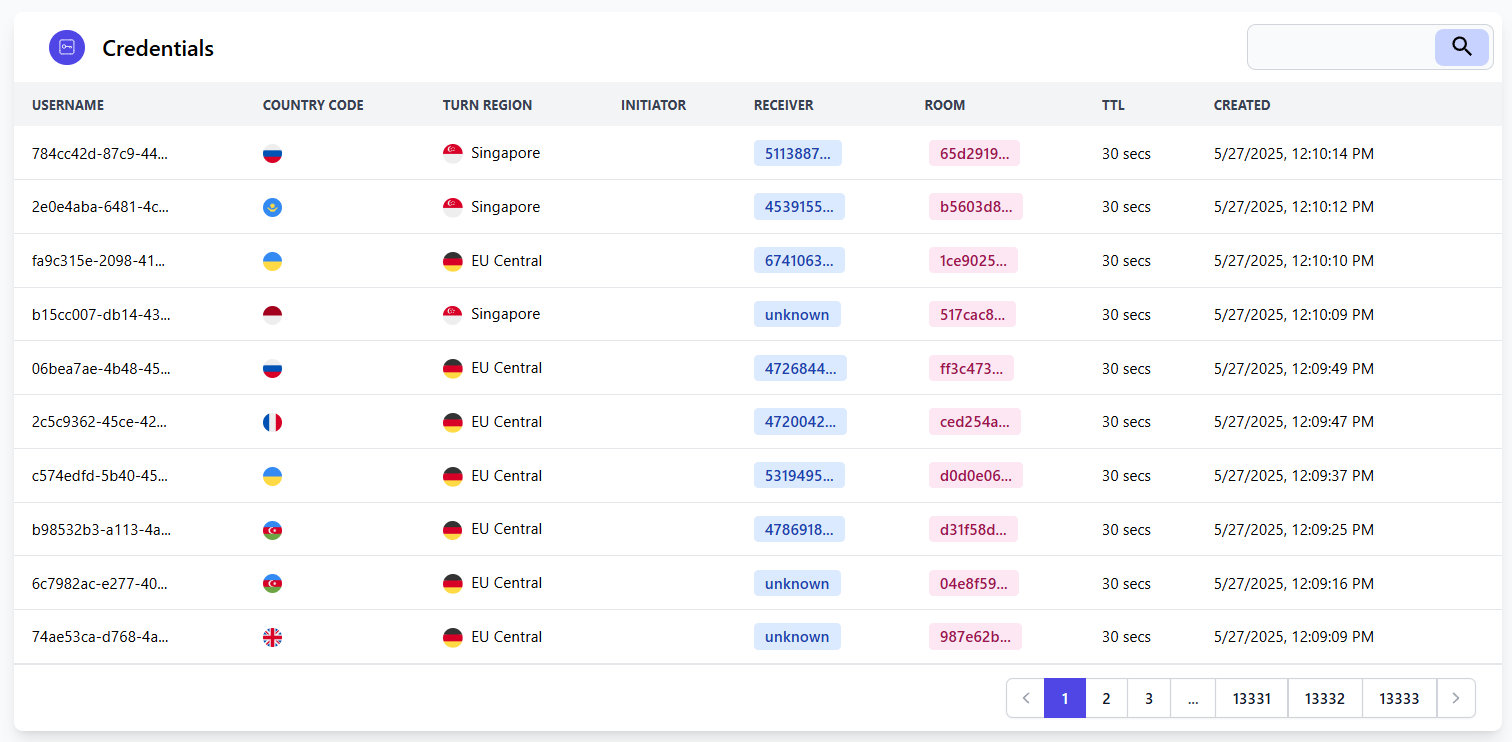Jump to page 13333
The image size is (1512, 742).
coord(1399,698)
